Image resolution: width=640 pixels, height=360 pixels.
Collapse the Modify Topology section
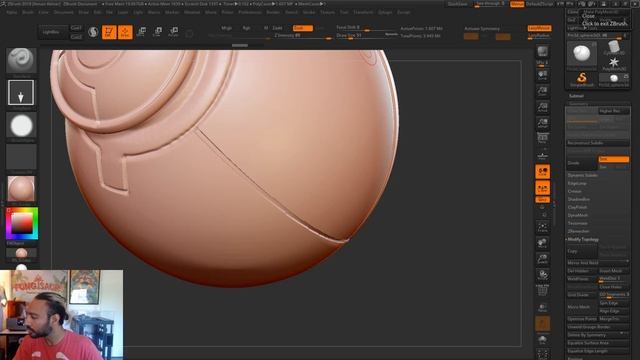pyautogui.click(x=583, y=240)
